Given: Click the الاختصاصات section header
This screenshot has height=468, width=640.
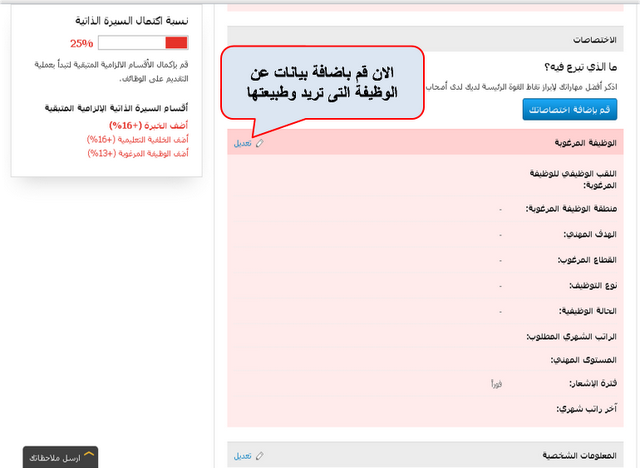Looking at the screenshot, I should tap(425, 39).
